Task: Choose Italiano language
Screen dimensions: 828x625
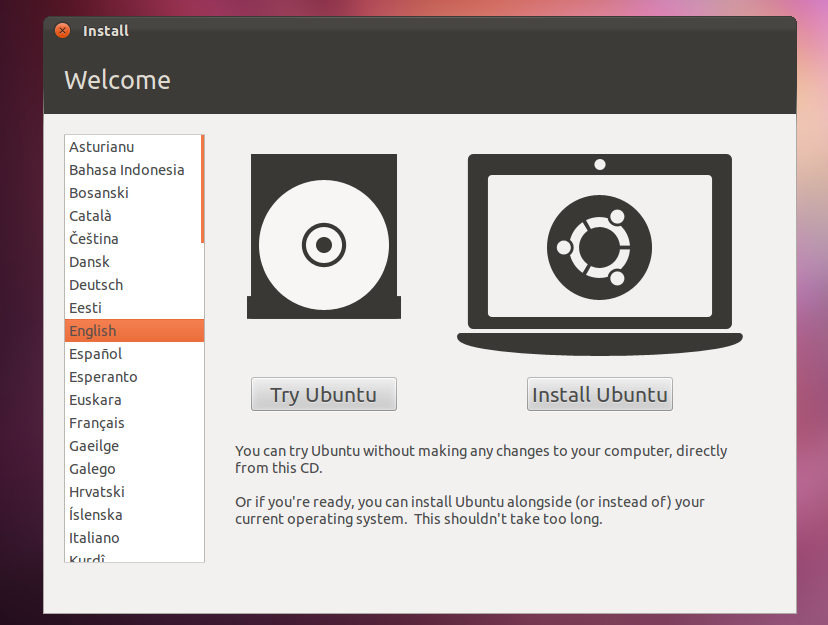Action: tap(134, 538)
